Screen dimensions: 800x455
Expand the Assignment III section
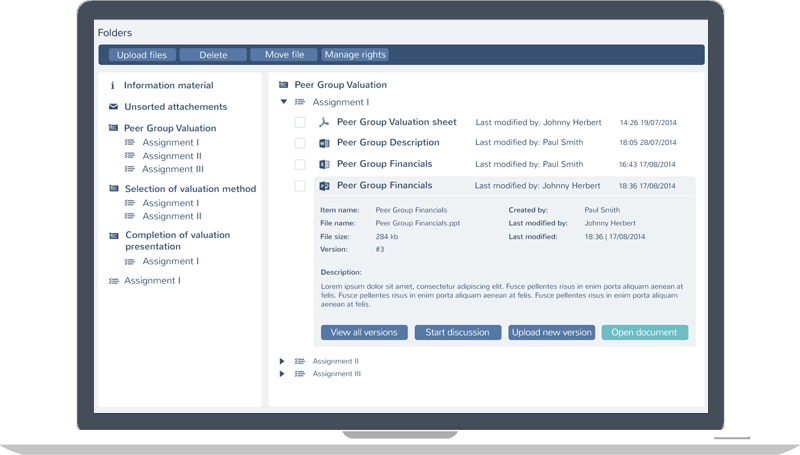(x=283, y=374)
